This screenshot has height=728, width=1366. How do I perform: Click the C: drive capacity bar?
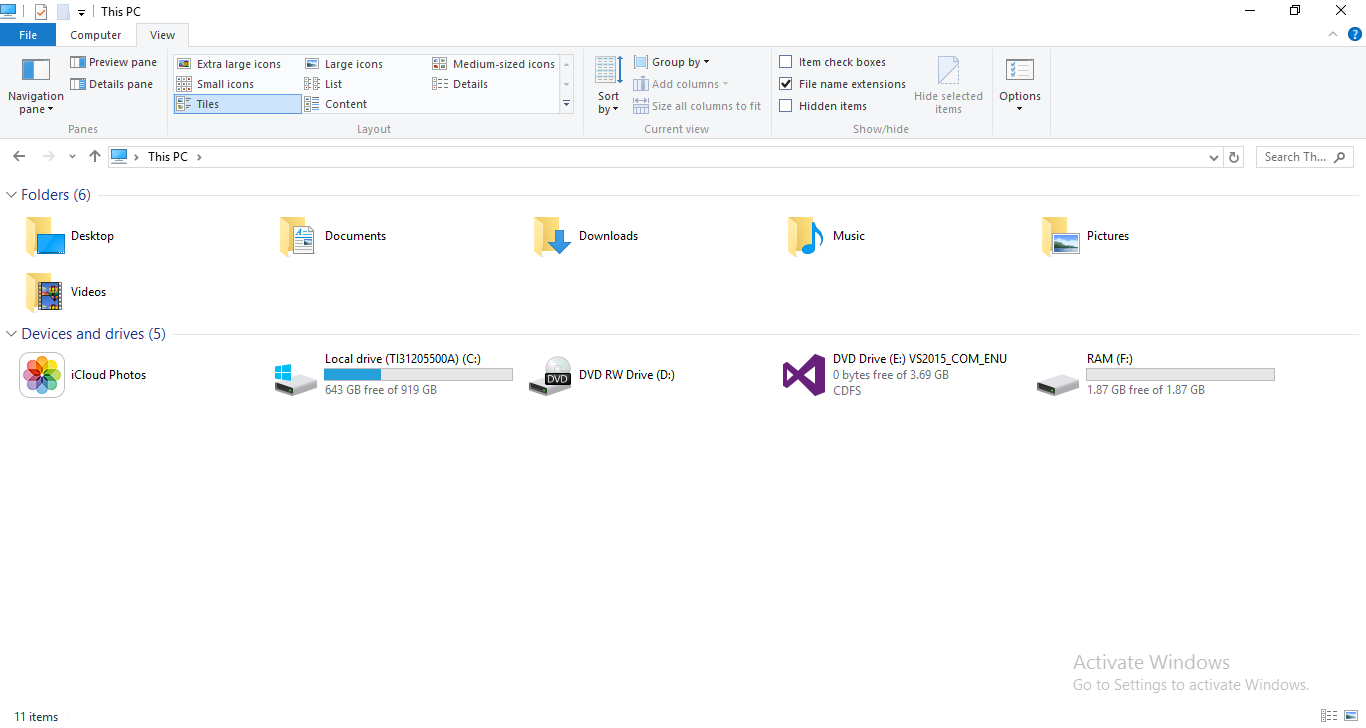[x=417, y=374]
